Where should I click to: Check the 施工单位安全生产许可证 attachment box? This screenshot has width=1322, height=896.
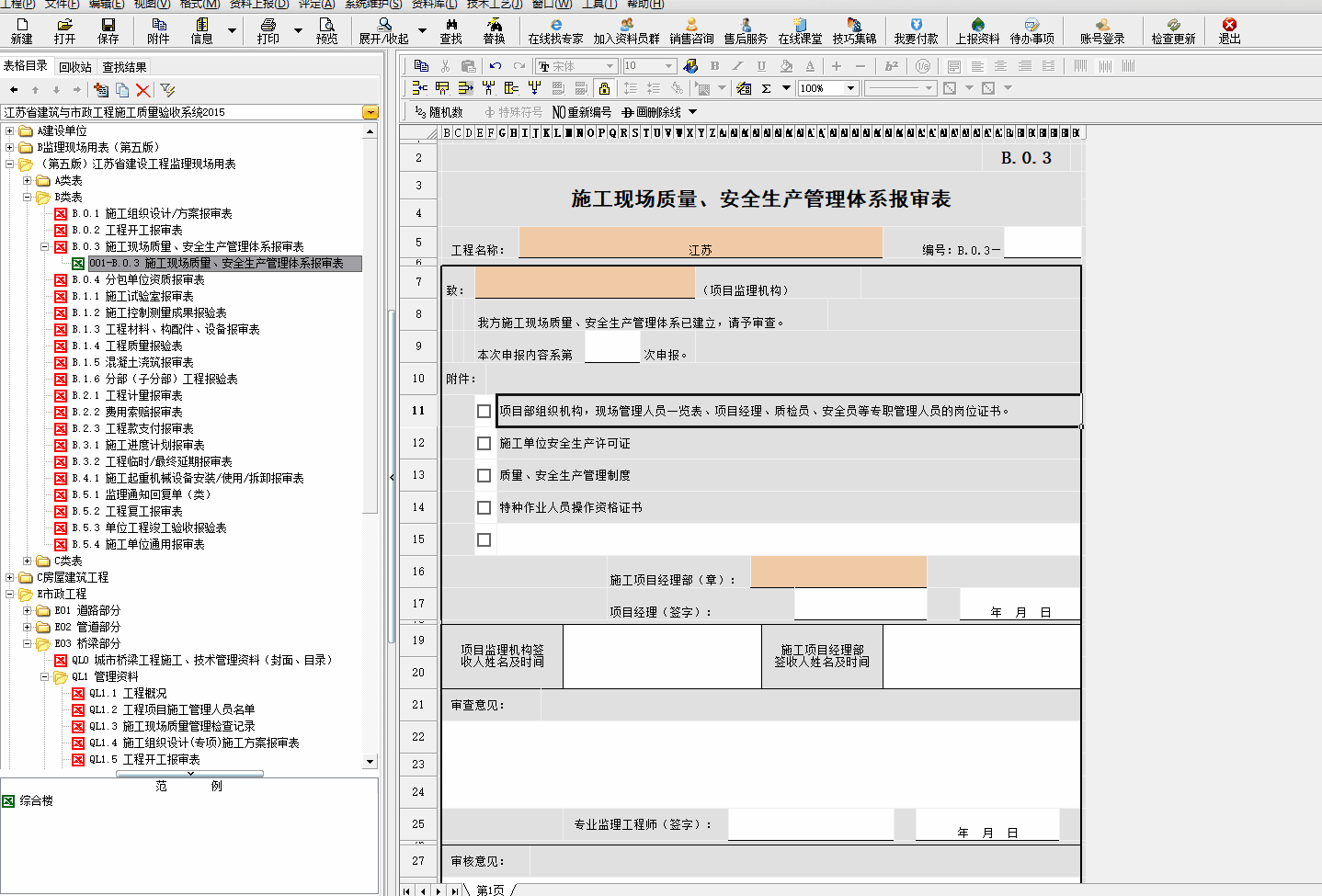coord(484,443)
